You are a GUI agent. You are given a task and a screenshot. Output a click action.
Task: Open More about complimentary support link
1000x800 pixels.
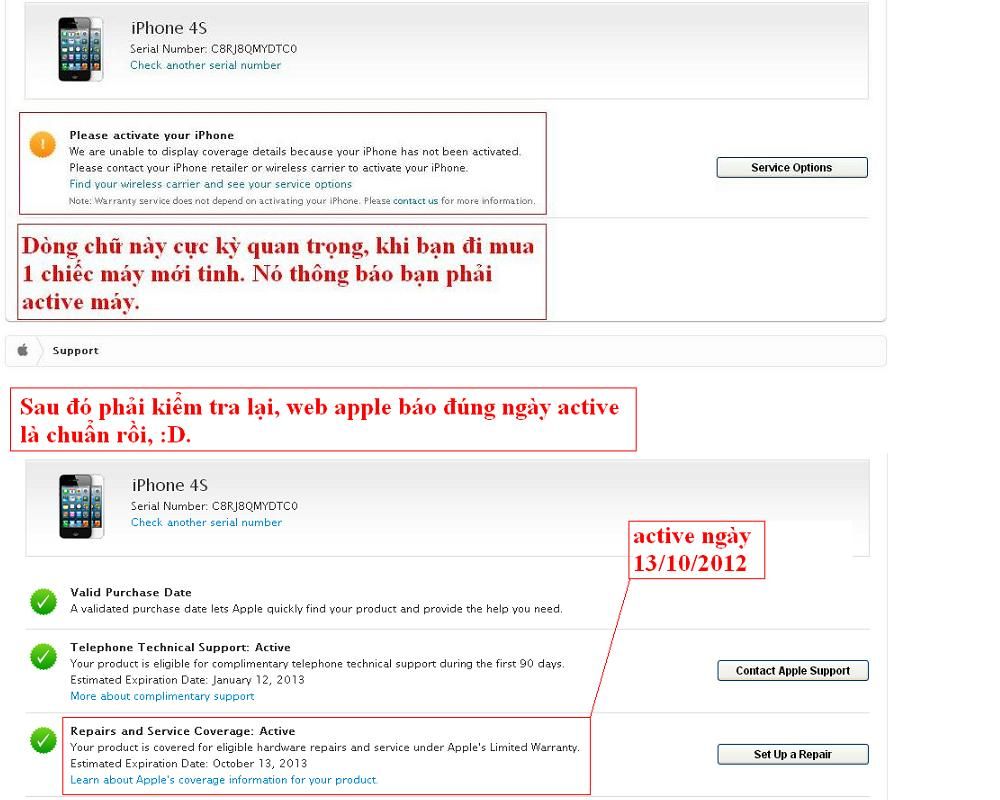click(162, 696)
